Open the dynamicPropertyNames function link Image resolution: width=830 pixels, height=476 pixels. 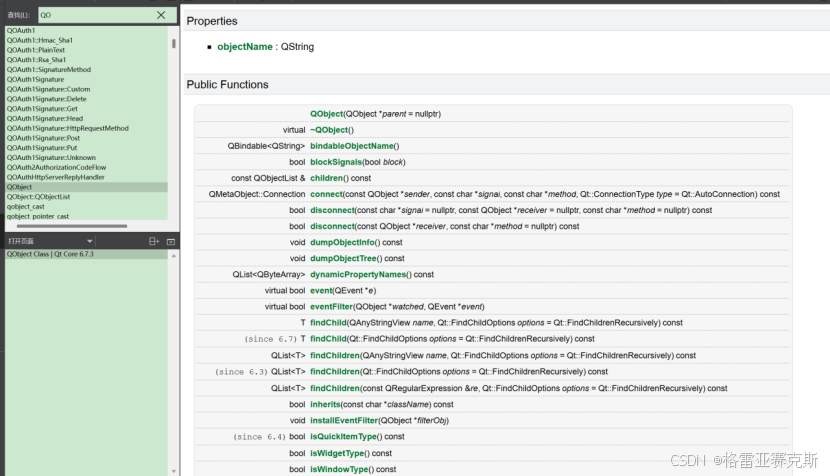tap(358, 274)
